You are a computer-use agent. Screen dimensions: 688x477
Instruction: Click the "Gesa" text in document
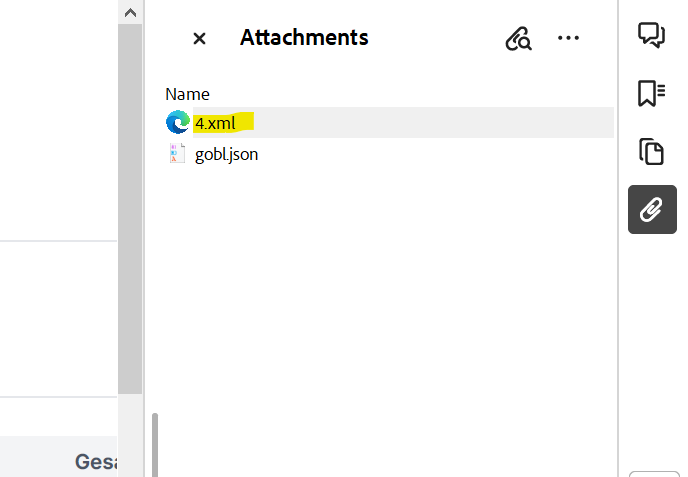96,462
